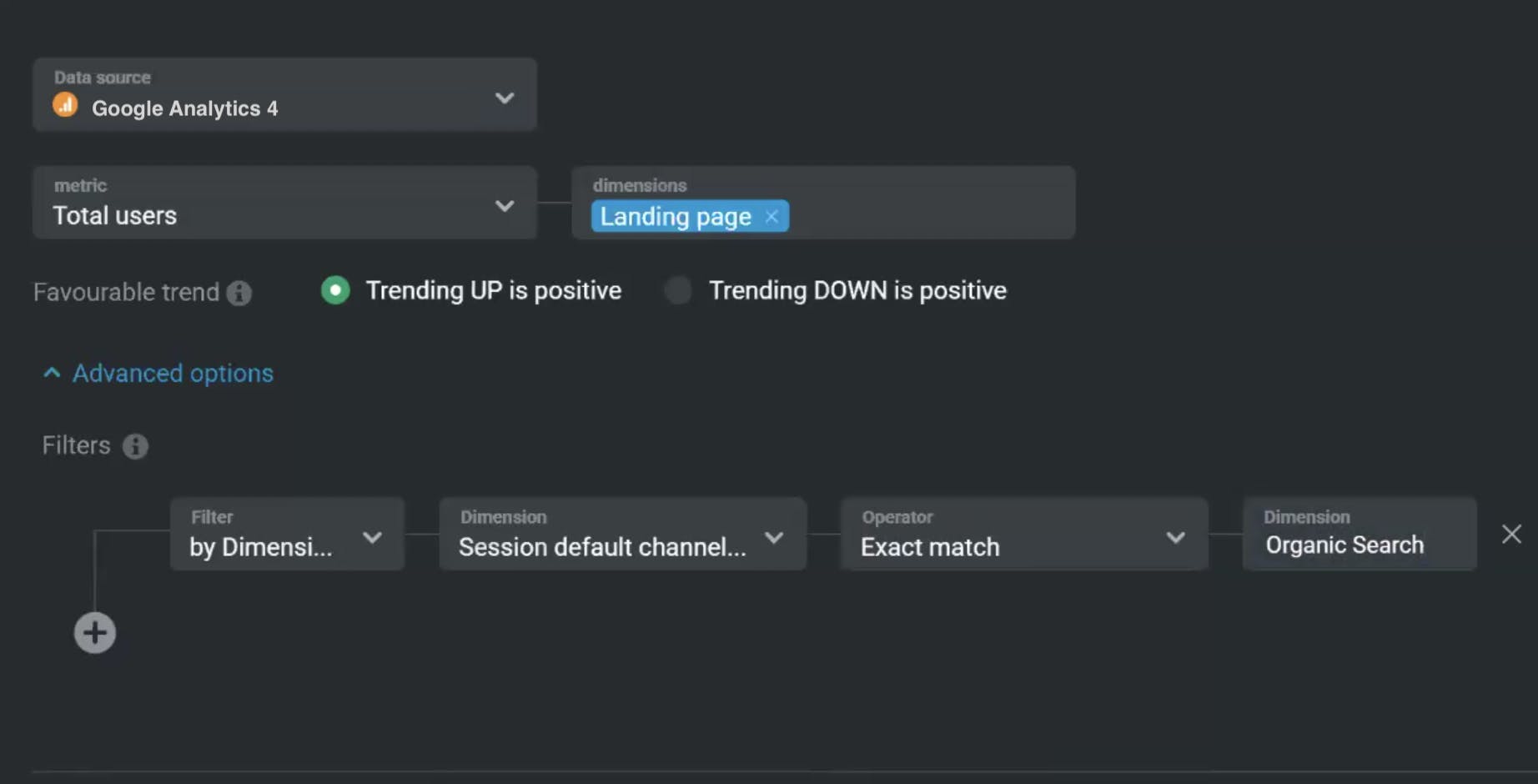Collapse Advanced options chevron

pyautogui.click(x=52, y=373)
